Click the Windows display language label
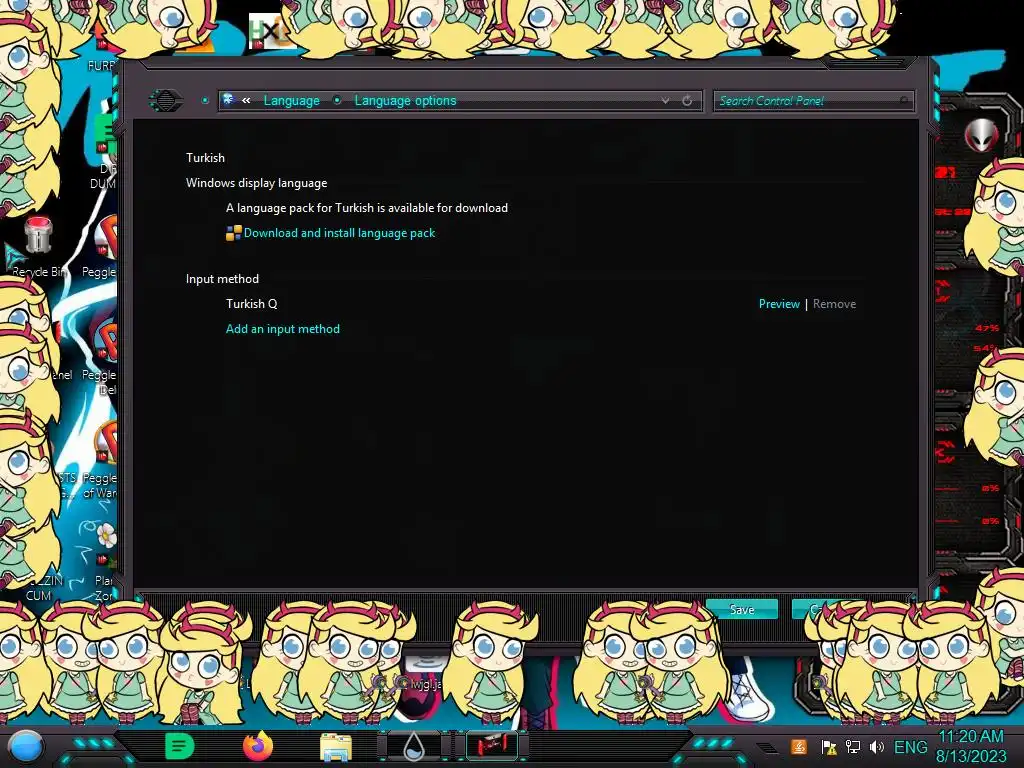 click(x=257, y=183)
